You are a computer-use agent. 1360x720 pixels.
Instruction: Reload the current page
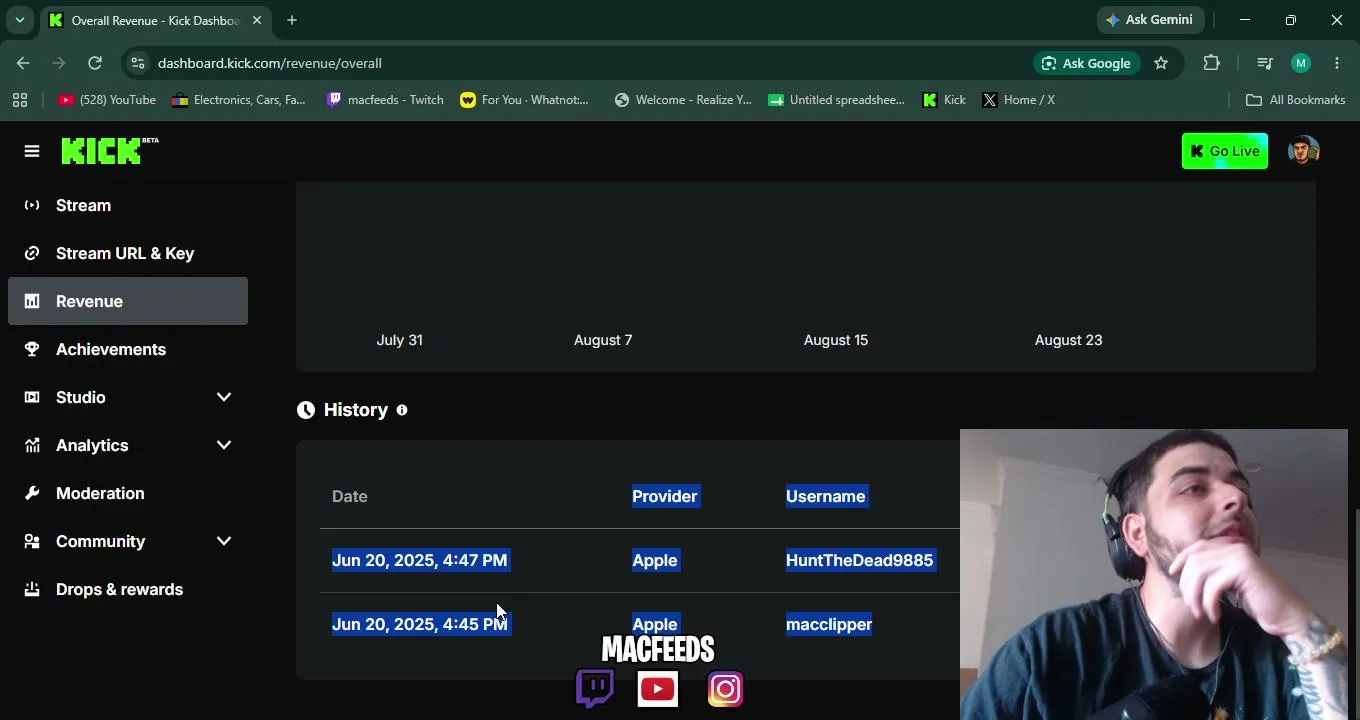(x=95, y=63)
